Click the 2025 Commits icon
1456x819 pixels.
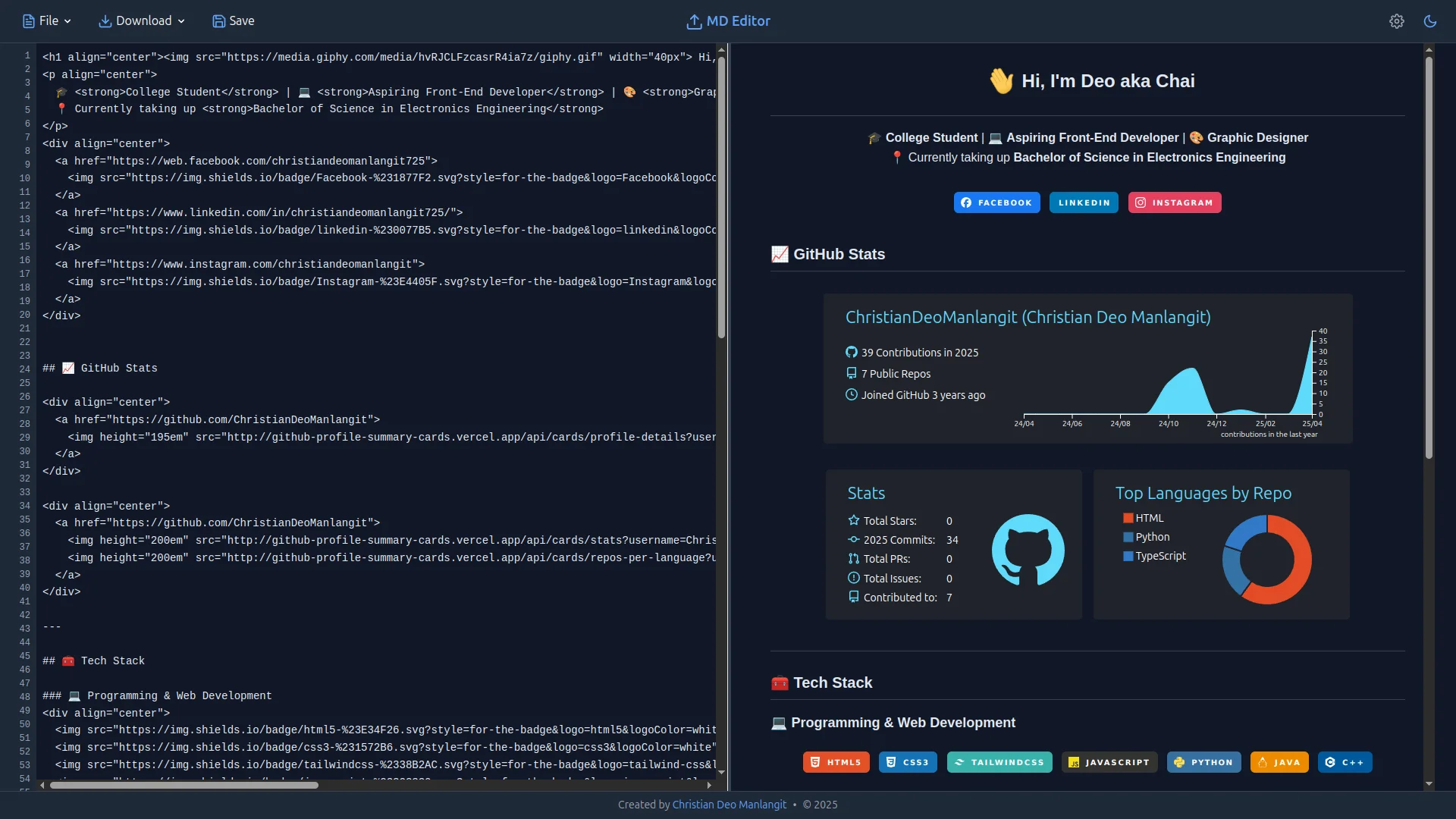coord(854,539)
